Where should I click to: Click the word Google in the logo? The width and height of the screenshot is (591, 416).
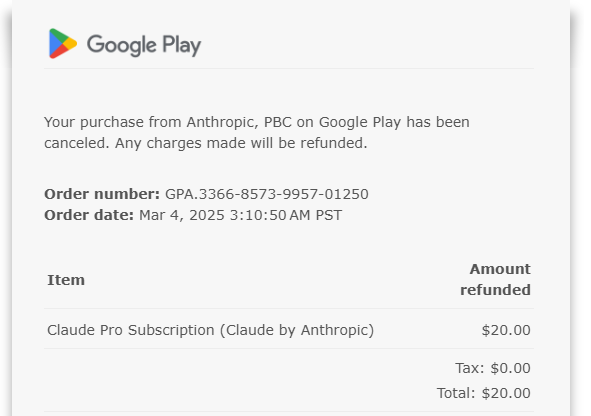(x=122, y=45)
